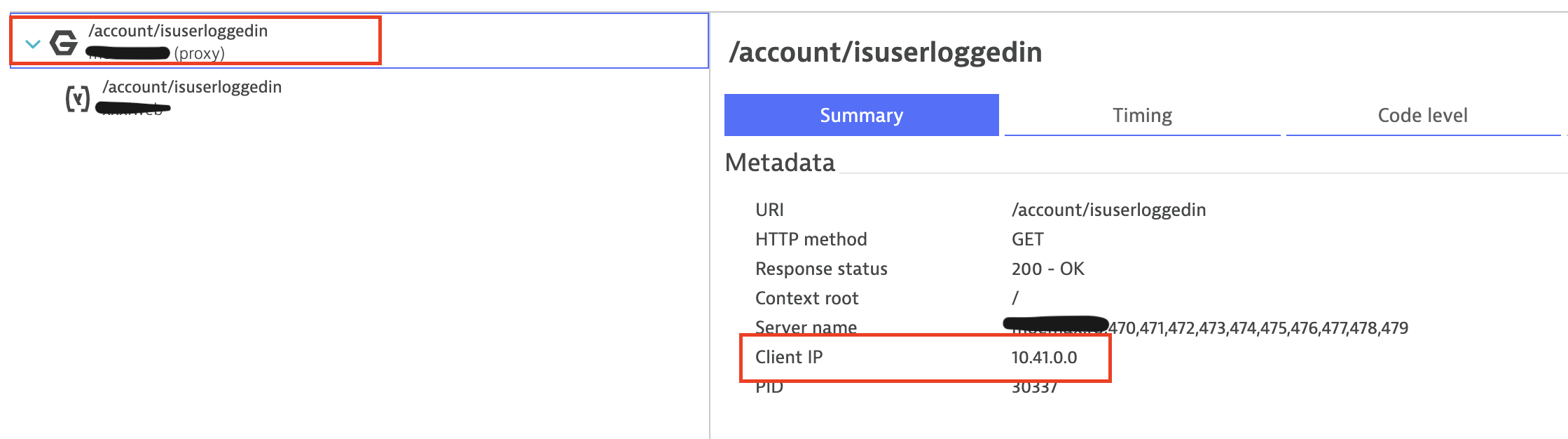Switch to the Code level tab
1568x439 pixels.
tap(1422, 115)
